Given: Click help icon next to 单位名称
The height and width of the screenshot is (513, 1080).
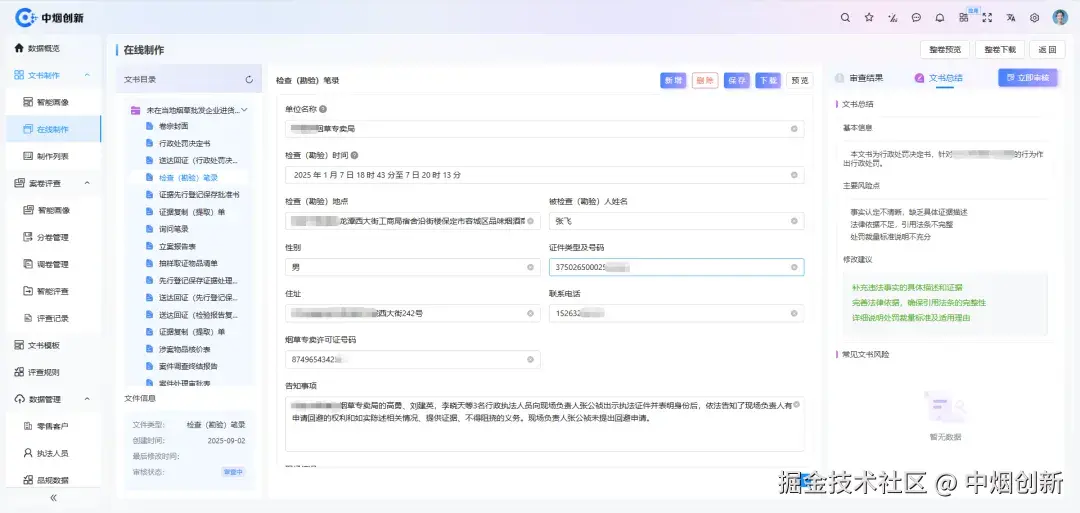Looking at the screenshot, I should pos(323,109).
